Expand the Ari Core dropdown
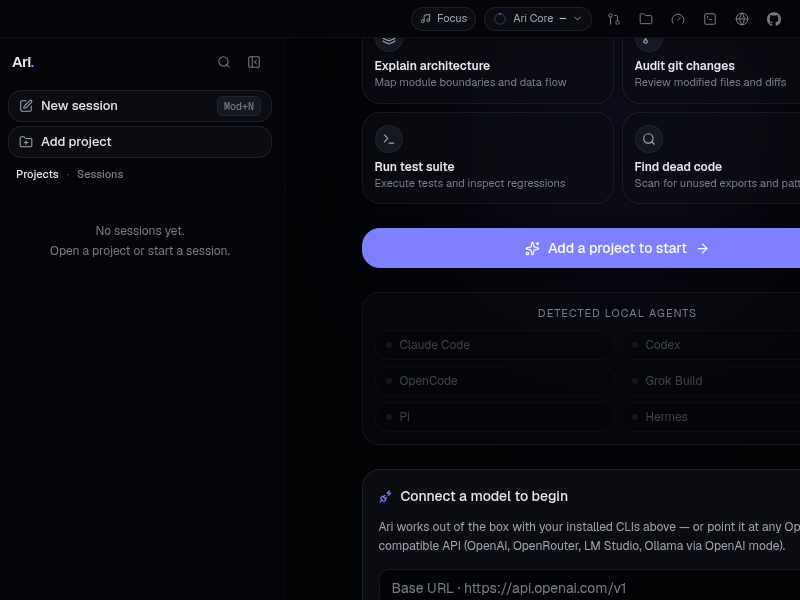This screenshot has height=600, width=800. click(x=538, y=19)
